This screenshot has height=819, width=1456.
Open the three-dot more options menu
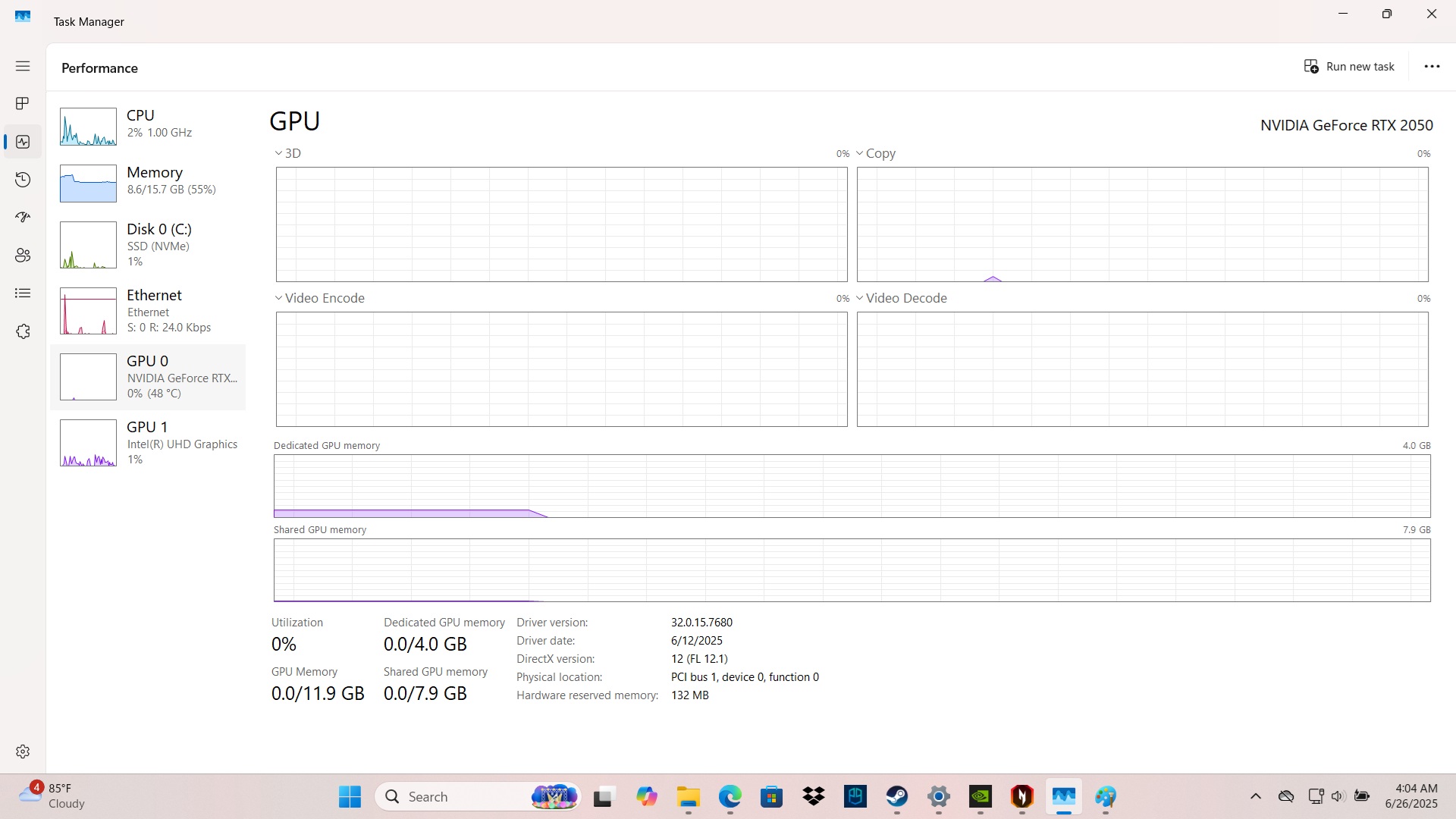tap(1432, 67)
